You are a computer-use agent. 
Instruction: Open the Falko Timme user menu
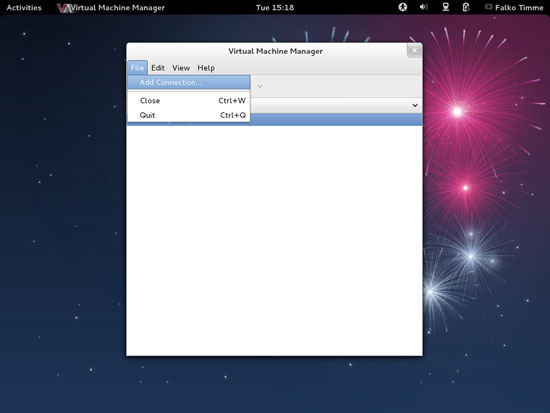[x=519, y=7]
